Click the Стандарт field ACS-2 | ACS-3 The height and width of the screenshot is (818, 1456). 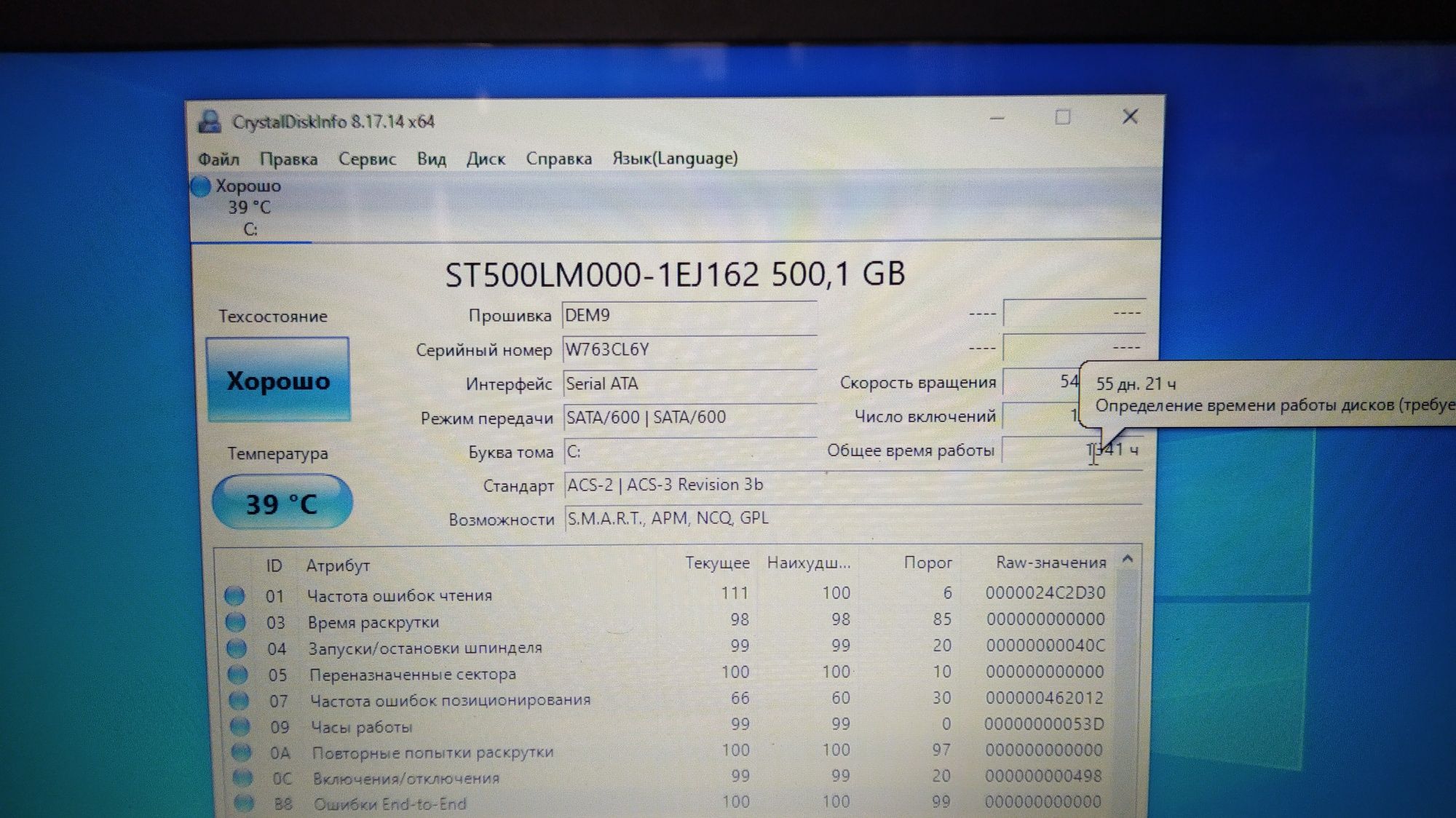click(852, 485)
